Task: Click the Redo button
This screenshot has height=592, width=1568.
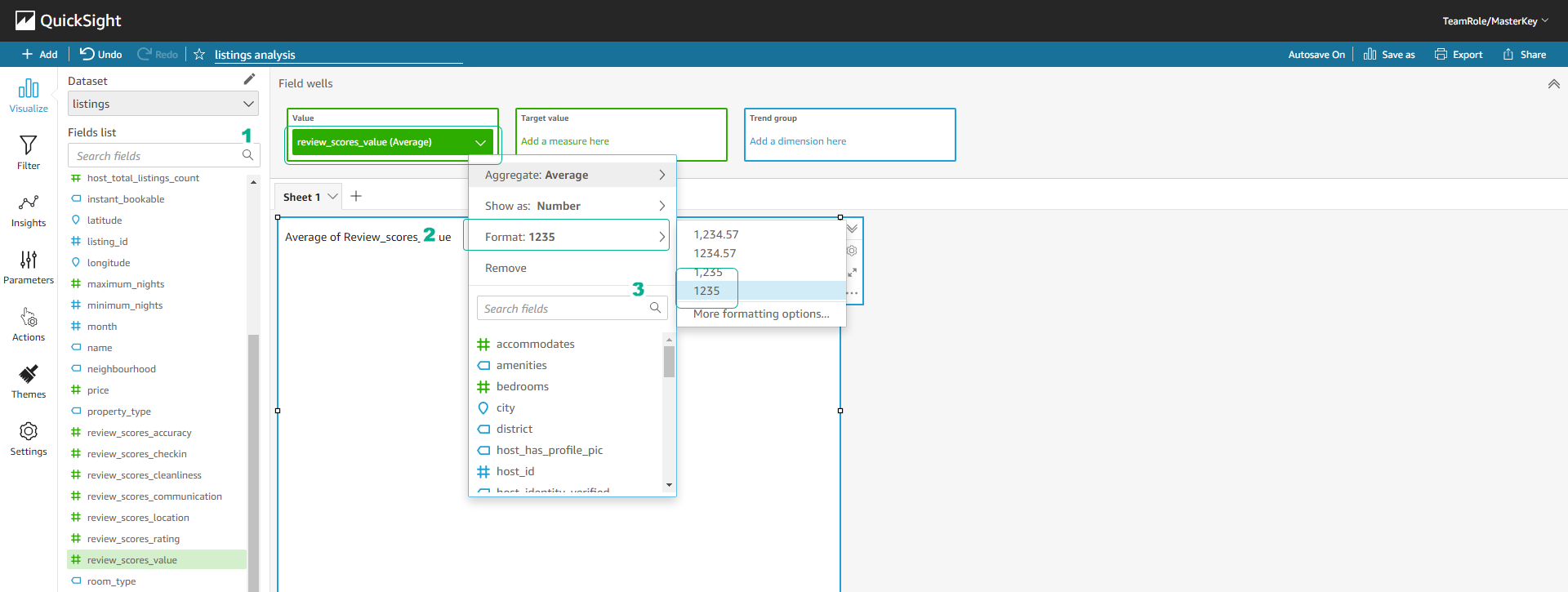Action: [158, 54]
